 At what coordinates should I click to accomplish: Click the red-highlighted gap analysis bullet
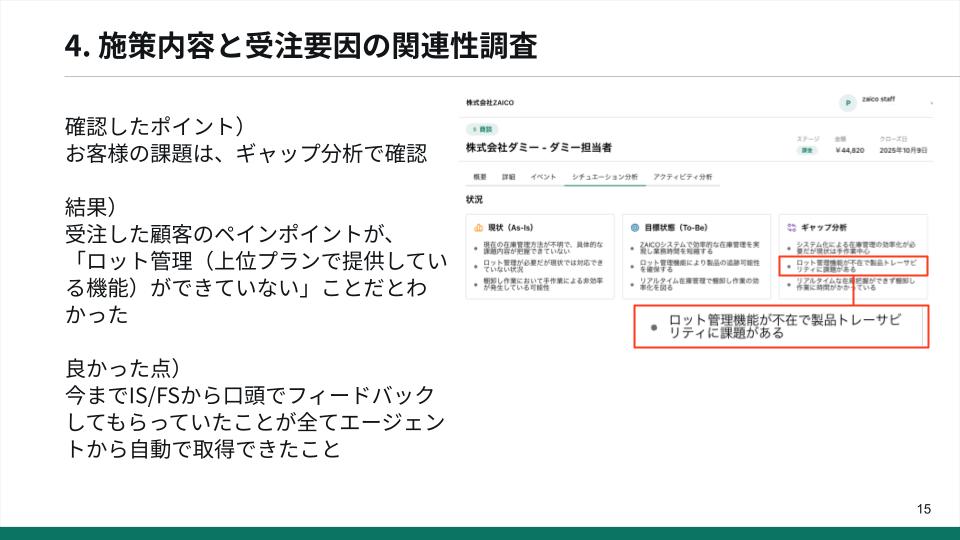[853, 266]
